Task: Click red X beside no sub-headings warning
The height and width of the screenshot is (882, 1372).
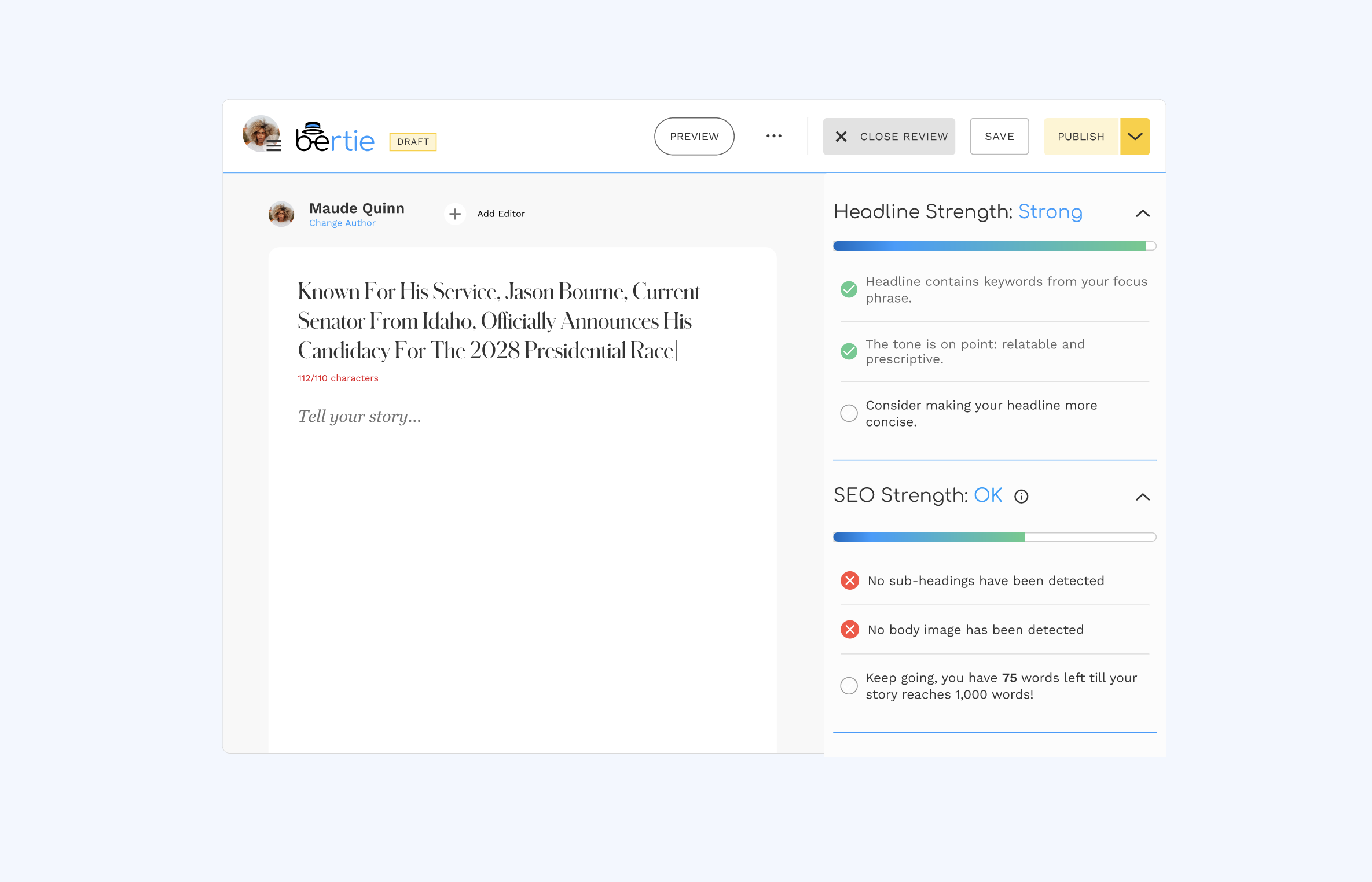Action: (849, 580)
